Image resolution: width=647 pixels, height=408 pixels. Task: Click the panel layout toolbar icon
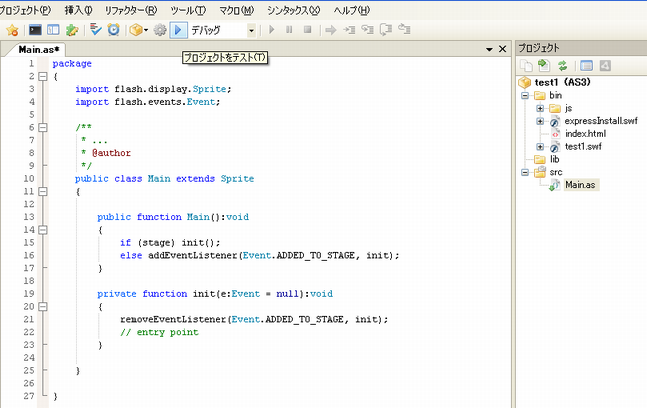(x=53, y=30)
